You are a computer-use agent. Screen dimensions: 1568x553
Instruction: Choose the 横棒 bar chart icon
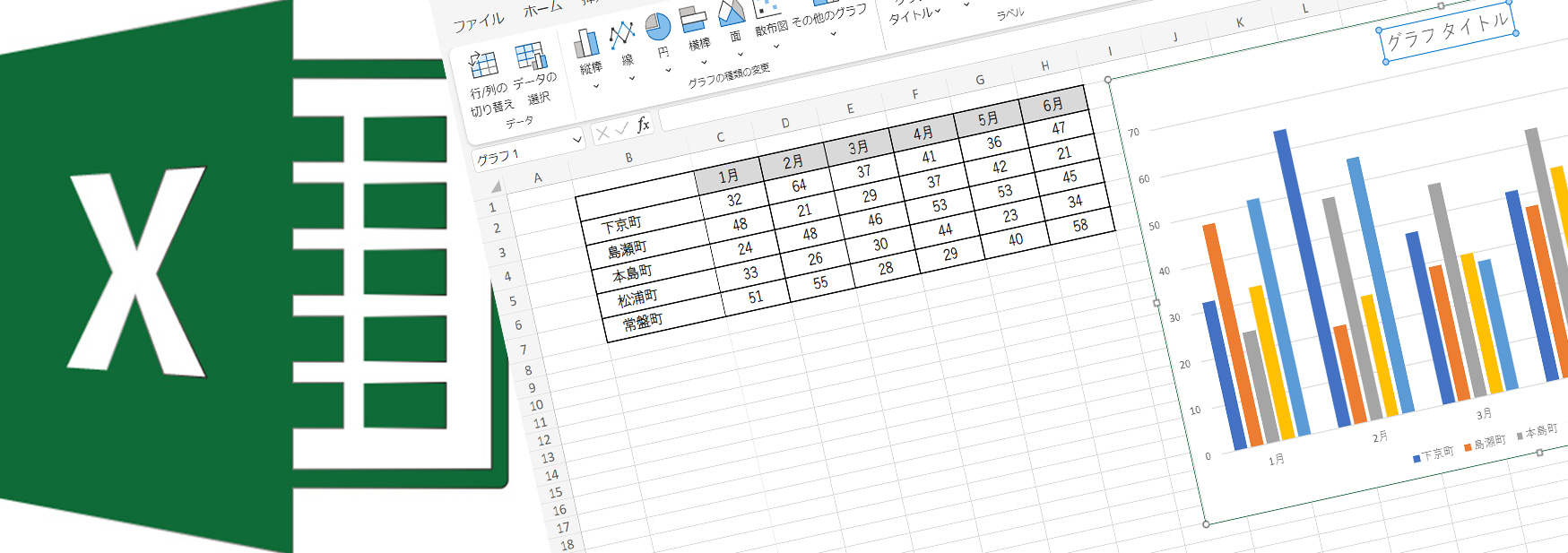pyautogui.click(x=693, y=19)
